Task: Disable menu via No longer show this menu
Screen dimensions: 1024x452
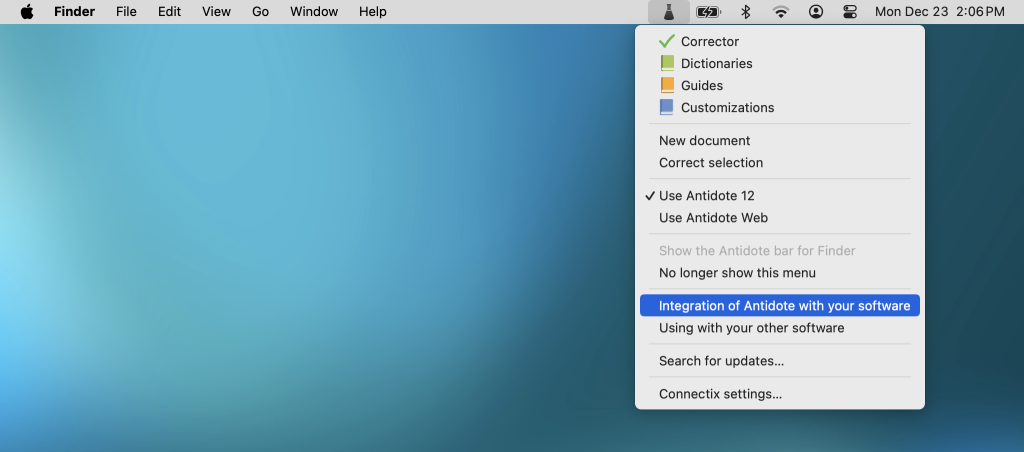Action: pos(737,273)
